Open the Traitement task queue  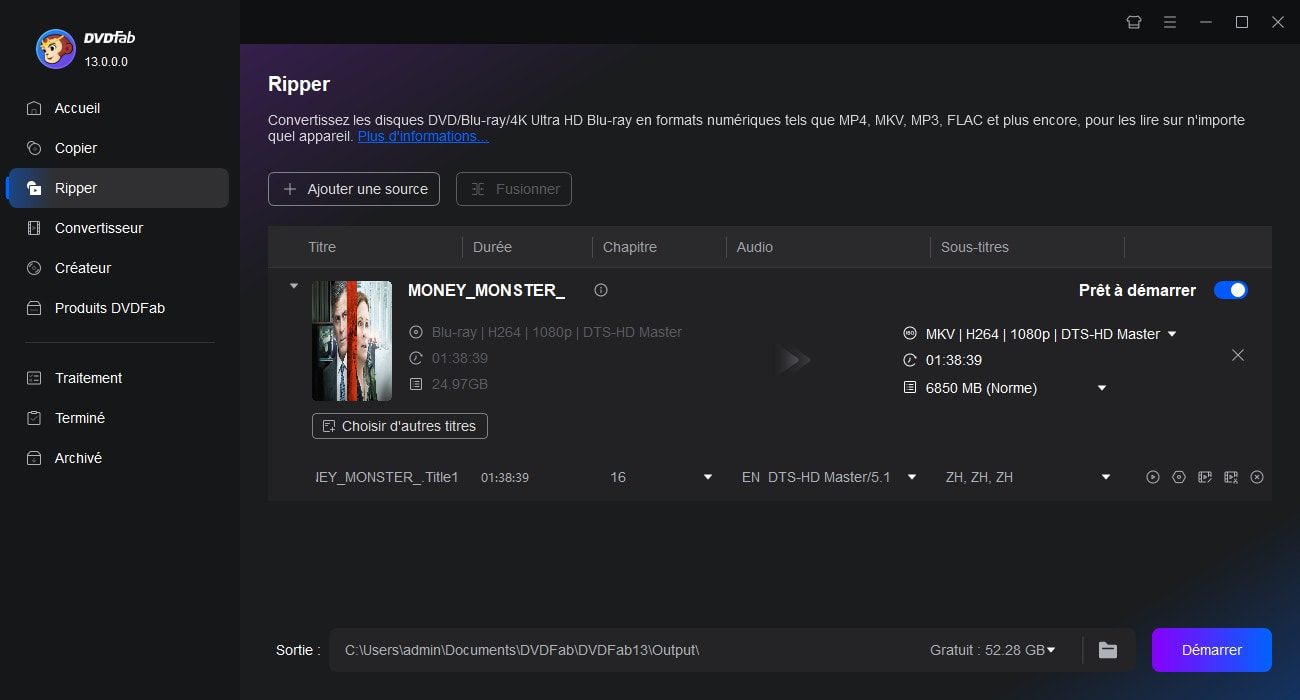119,378
